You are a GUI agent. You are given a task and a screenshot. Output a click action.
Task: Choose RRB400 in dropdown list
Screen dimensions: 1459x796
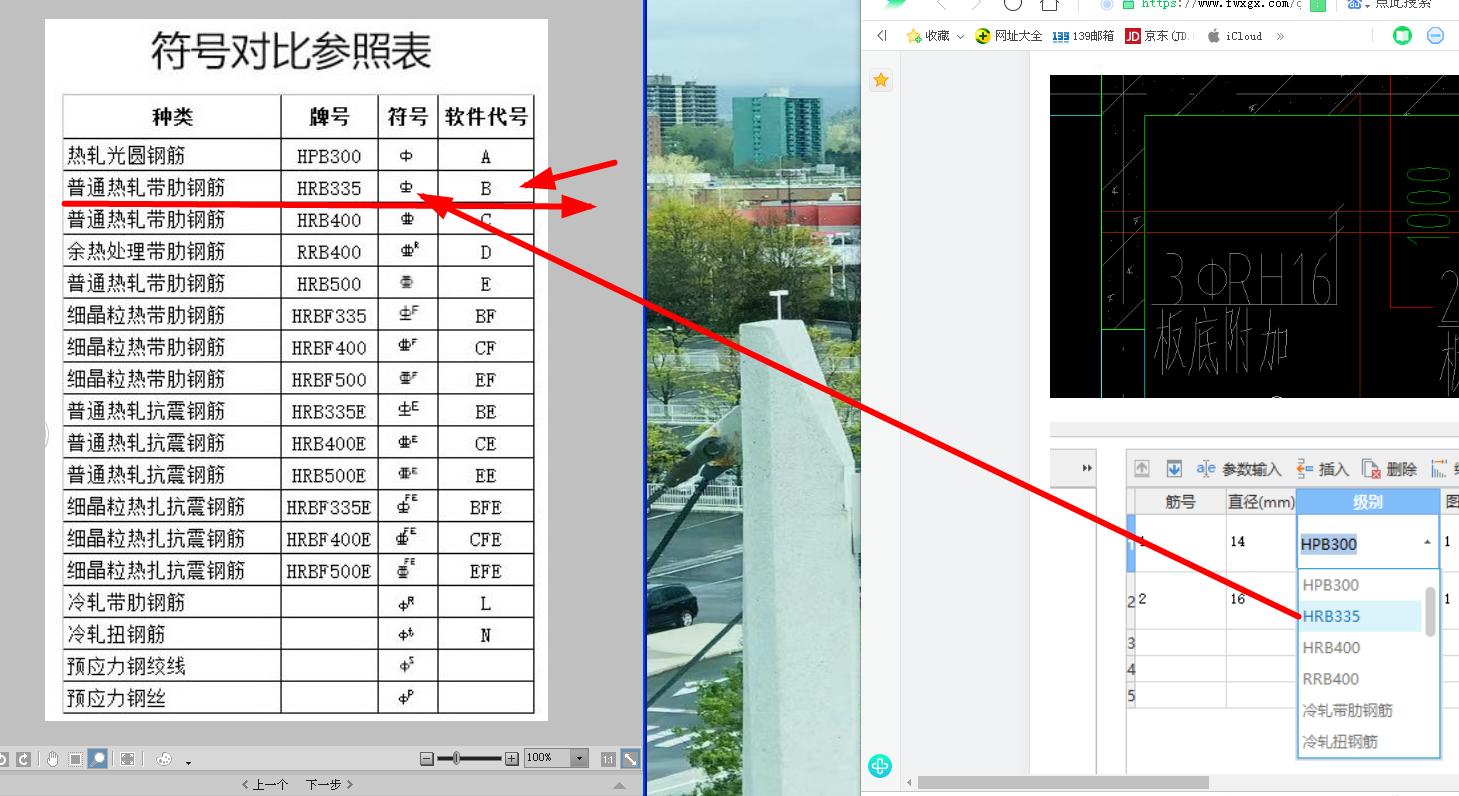tap(1359, 679)
